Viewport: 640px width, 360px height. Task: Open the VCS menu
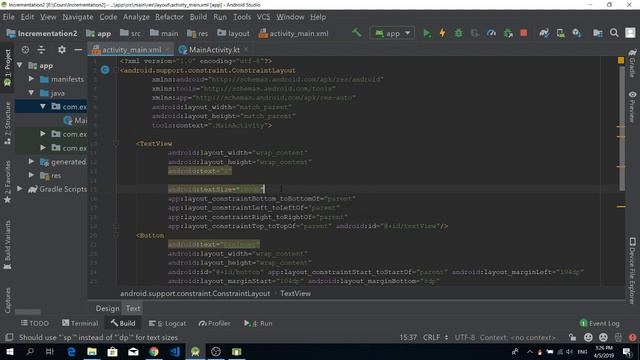263,17
